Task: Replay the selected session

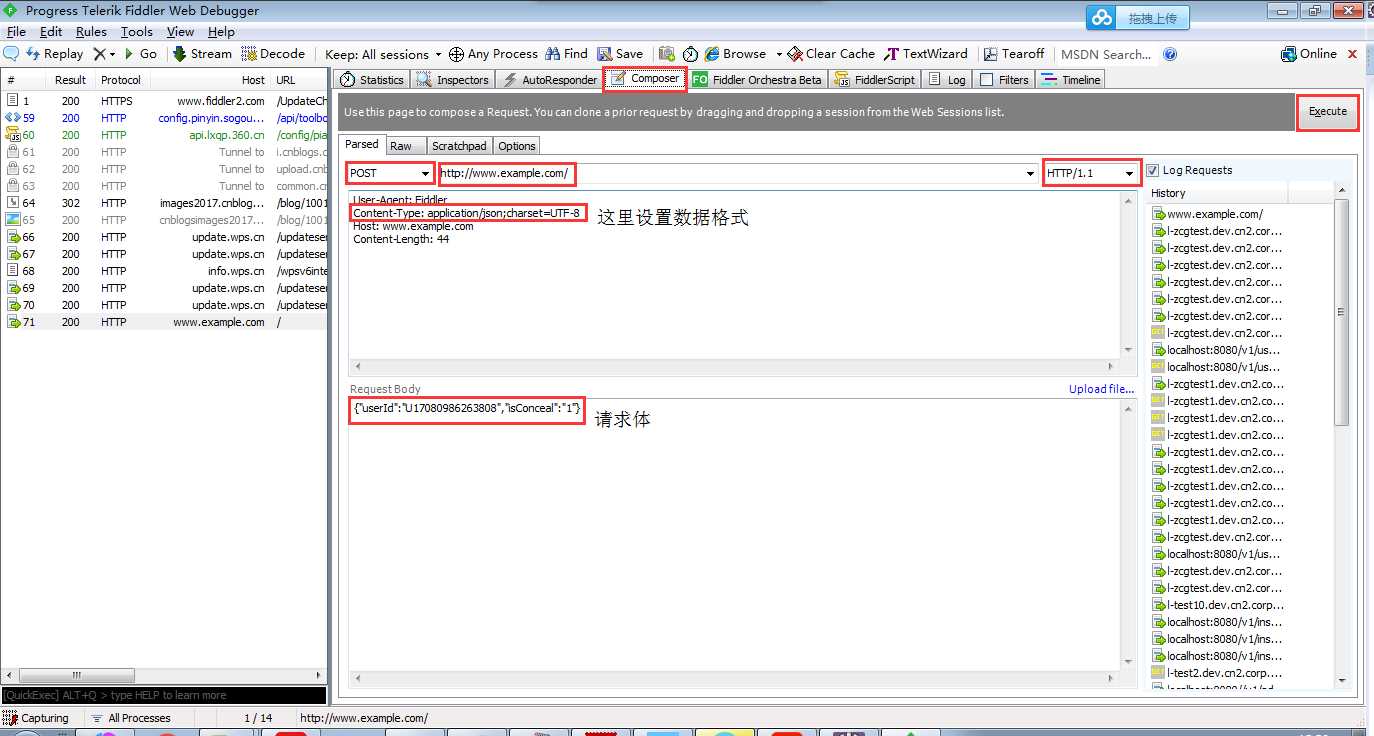Action: tap(55, 54)
